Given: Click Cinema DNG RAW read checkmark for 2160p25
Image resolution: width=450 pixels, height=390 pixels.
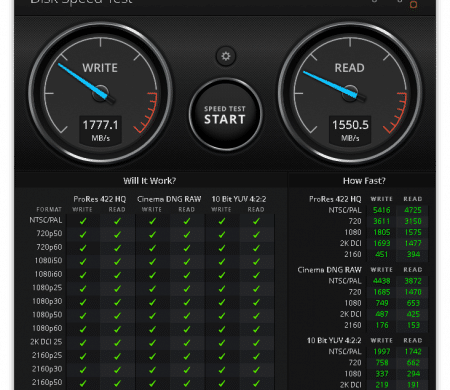Looking at the screenshot, I should click(x=187, y=356).
